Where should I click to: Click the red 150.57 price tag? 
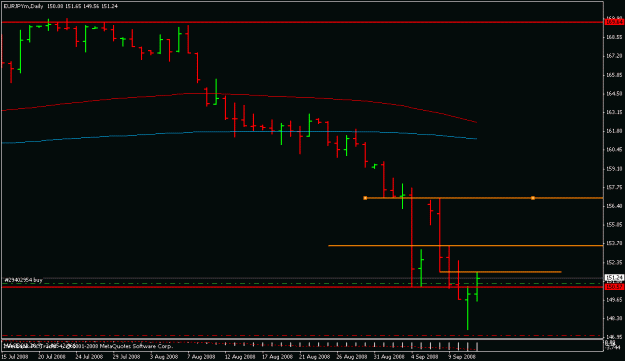tap(614, 287)
